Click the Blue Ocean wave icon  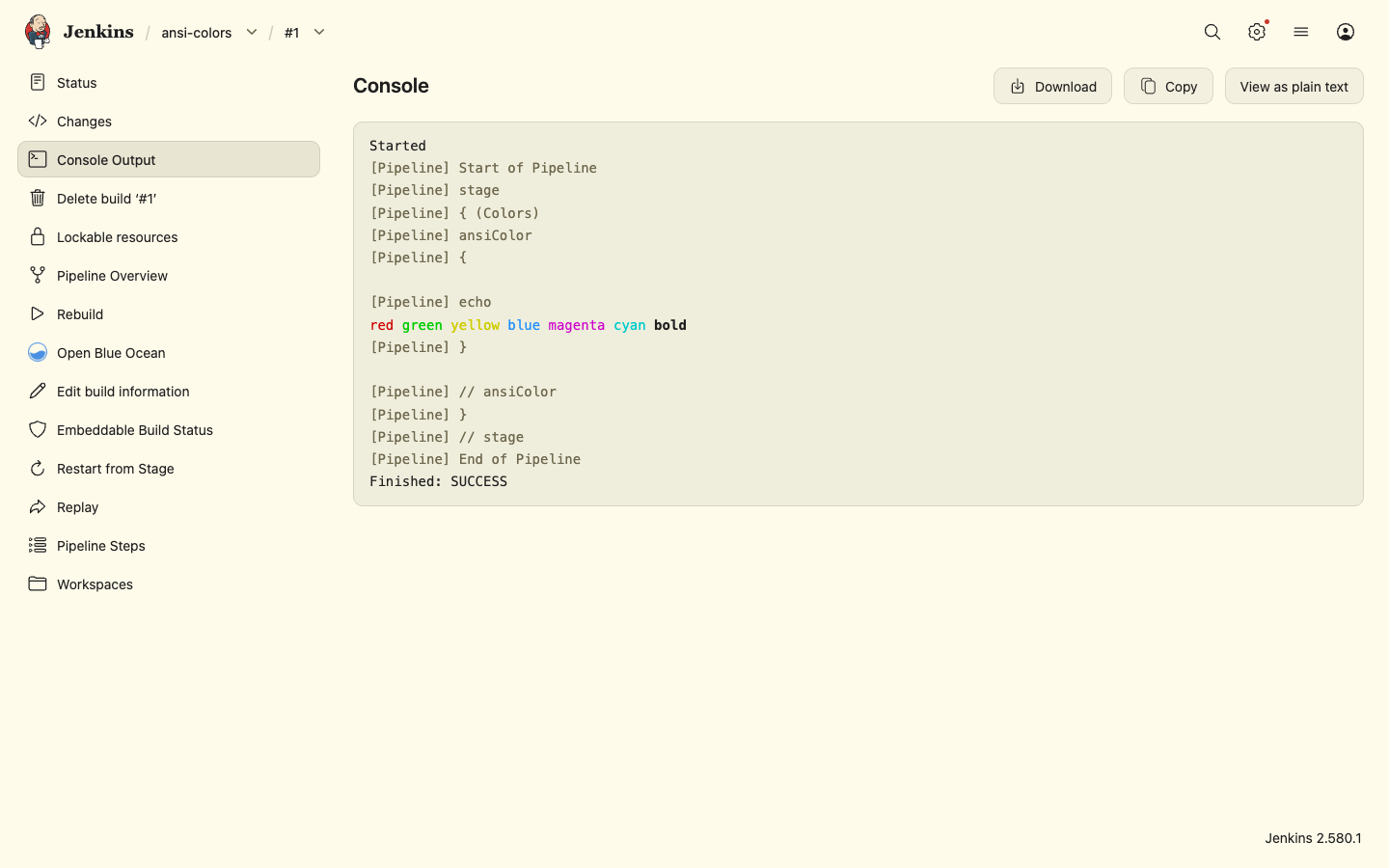coord(38,352)
